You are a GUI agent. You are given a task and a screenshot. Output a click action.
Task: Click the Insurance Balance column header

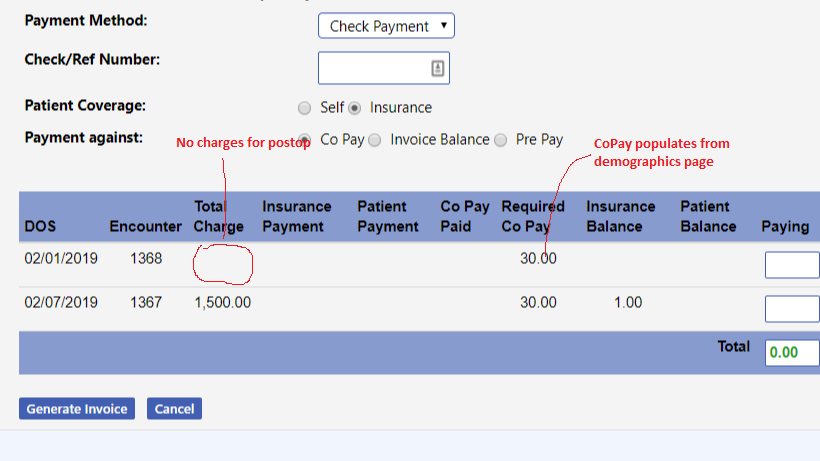[620, 216]
